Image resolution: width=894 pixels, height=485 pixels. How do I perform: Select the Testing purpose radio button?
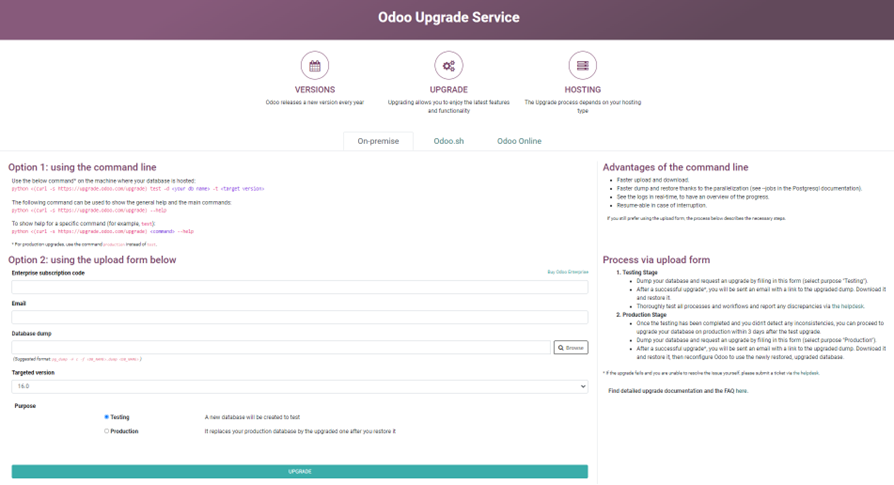[107, 417]
